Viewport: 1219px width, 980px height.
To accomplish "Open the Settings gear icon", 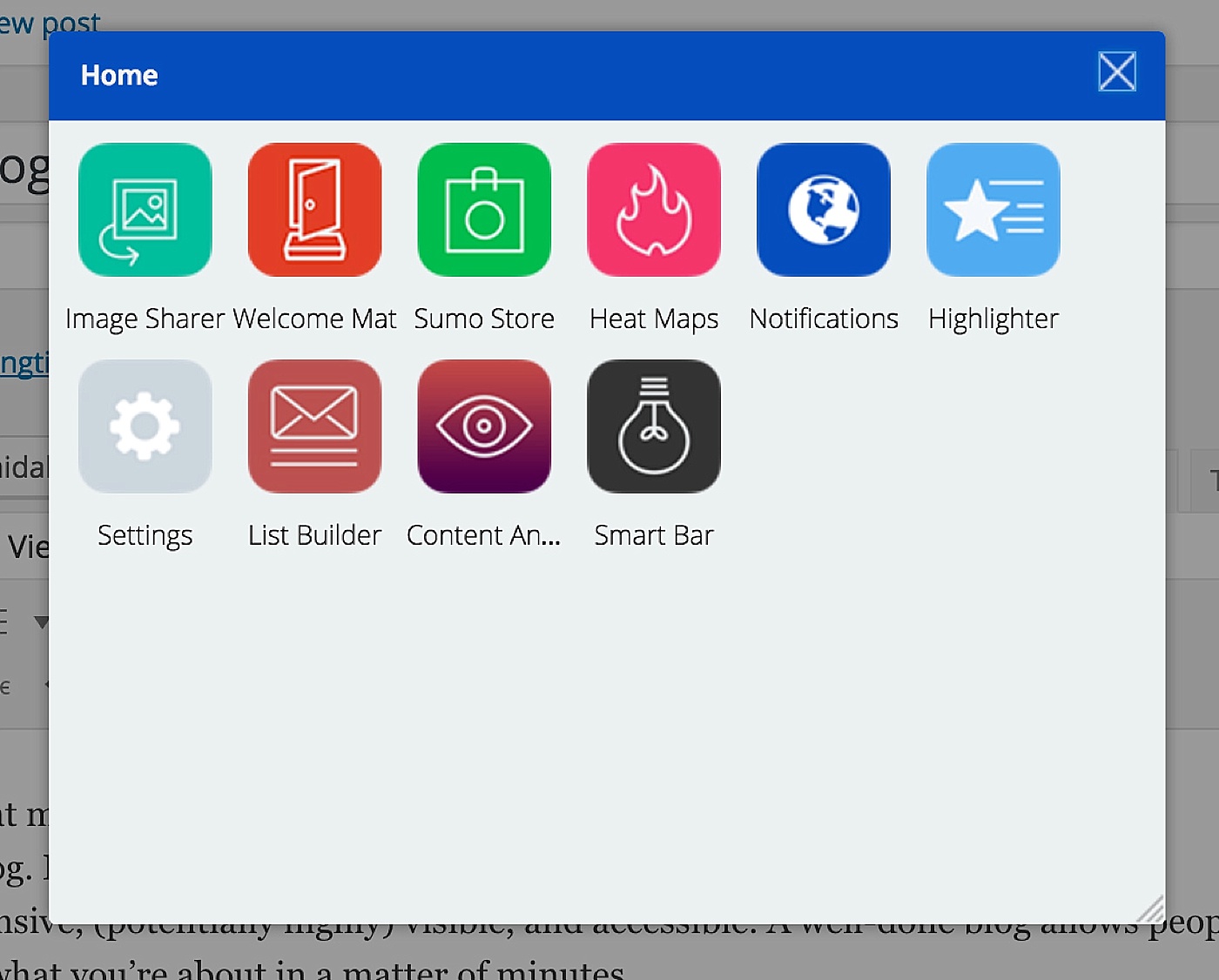I will point(145,426).
